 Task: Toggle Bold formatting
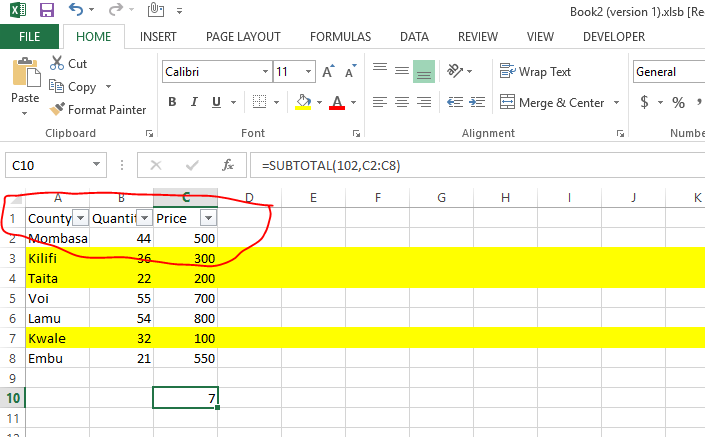tap(172, 102)
